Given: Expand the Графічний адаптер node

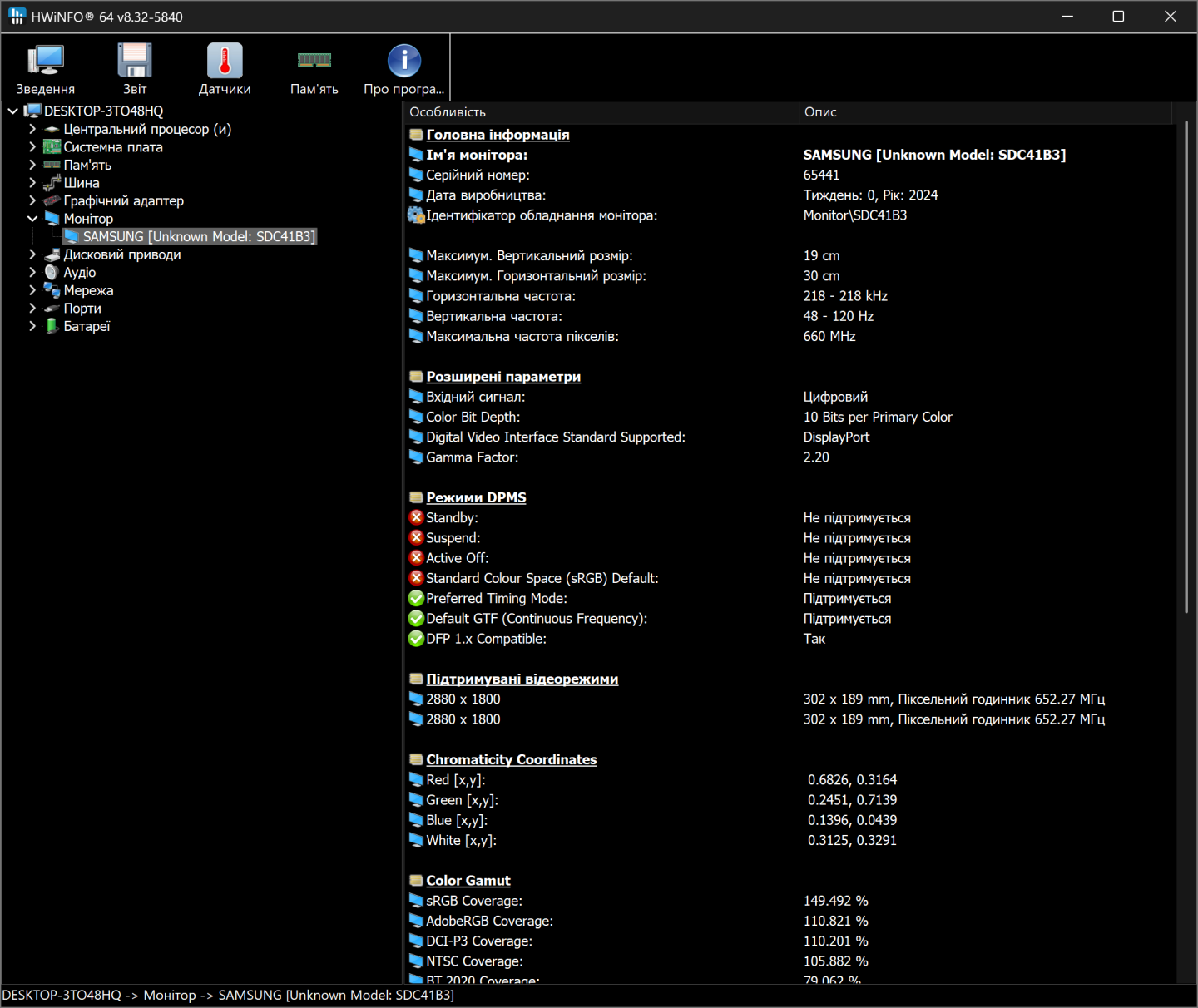Looking at the screenshot, I should [x=32, y=200].
